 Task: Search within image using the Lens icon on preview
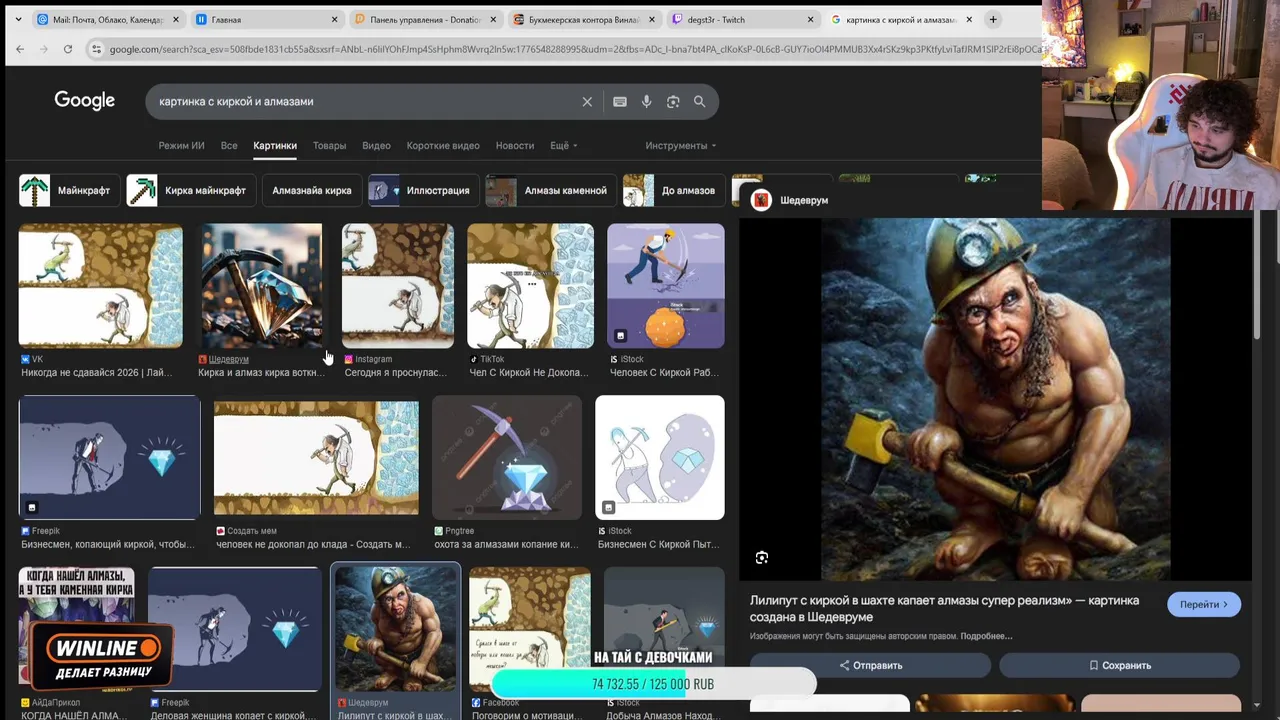pos(762,558)
